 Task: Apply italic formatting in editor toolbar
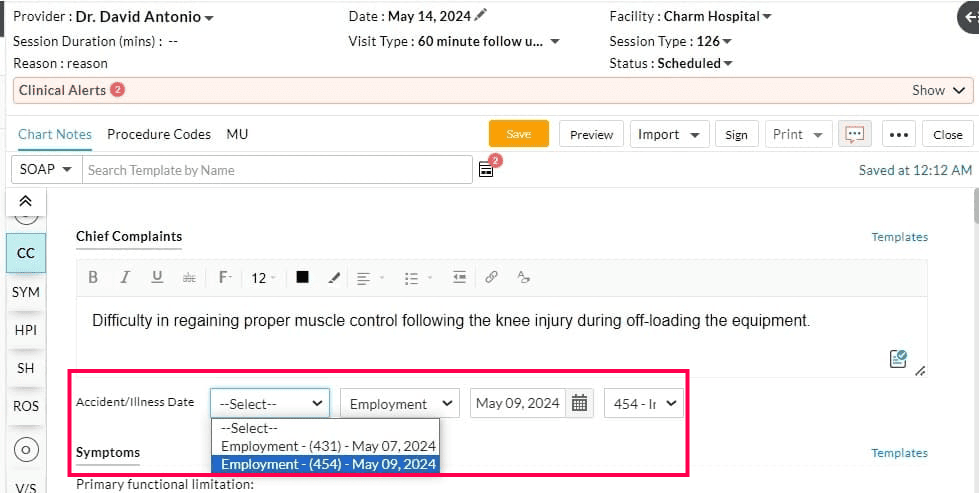(125, 278)
